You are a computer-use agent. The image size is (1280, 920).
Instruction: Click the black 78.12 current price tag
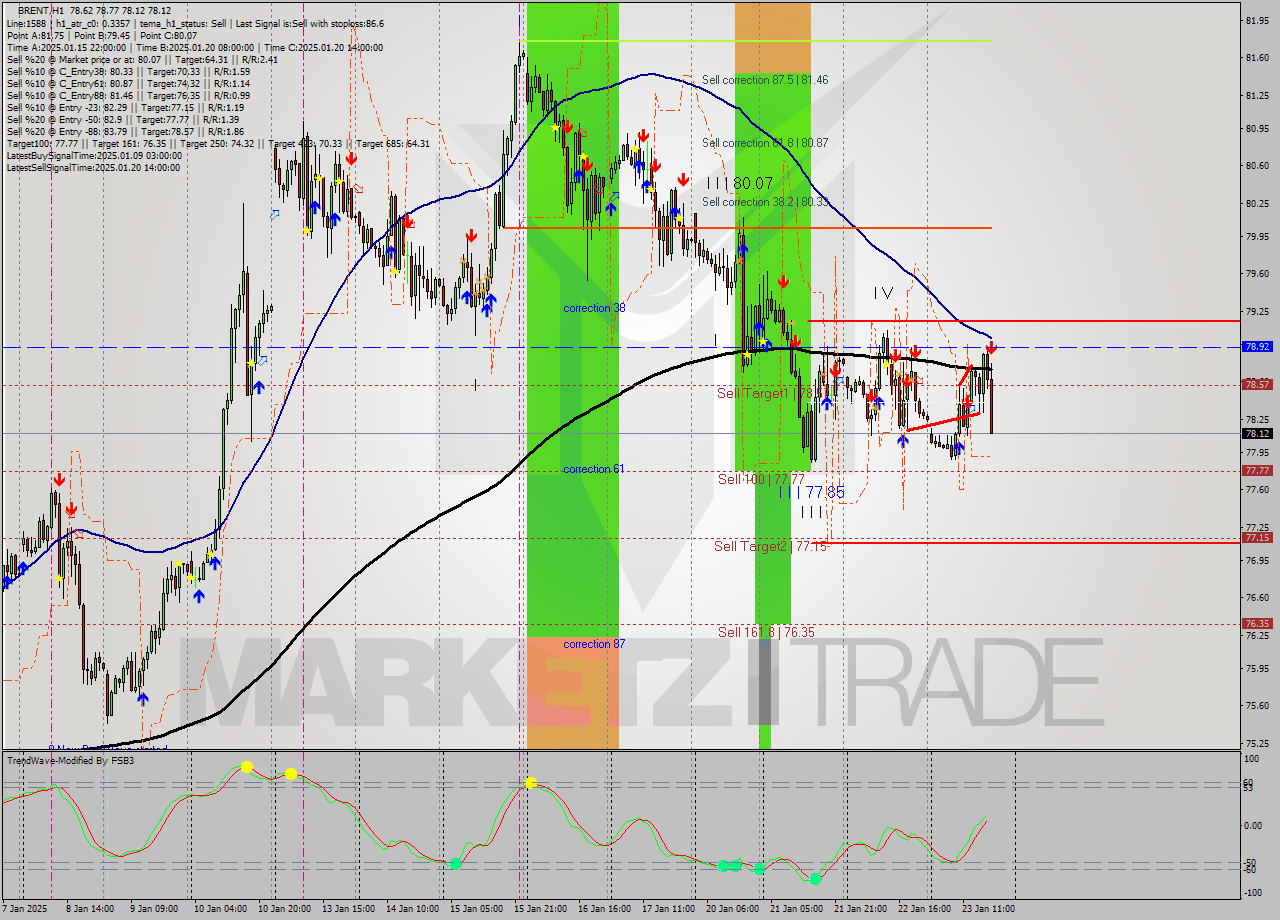coord(1257,433)
